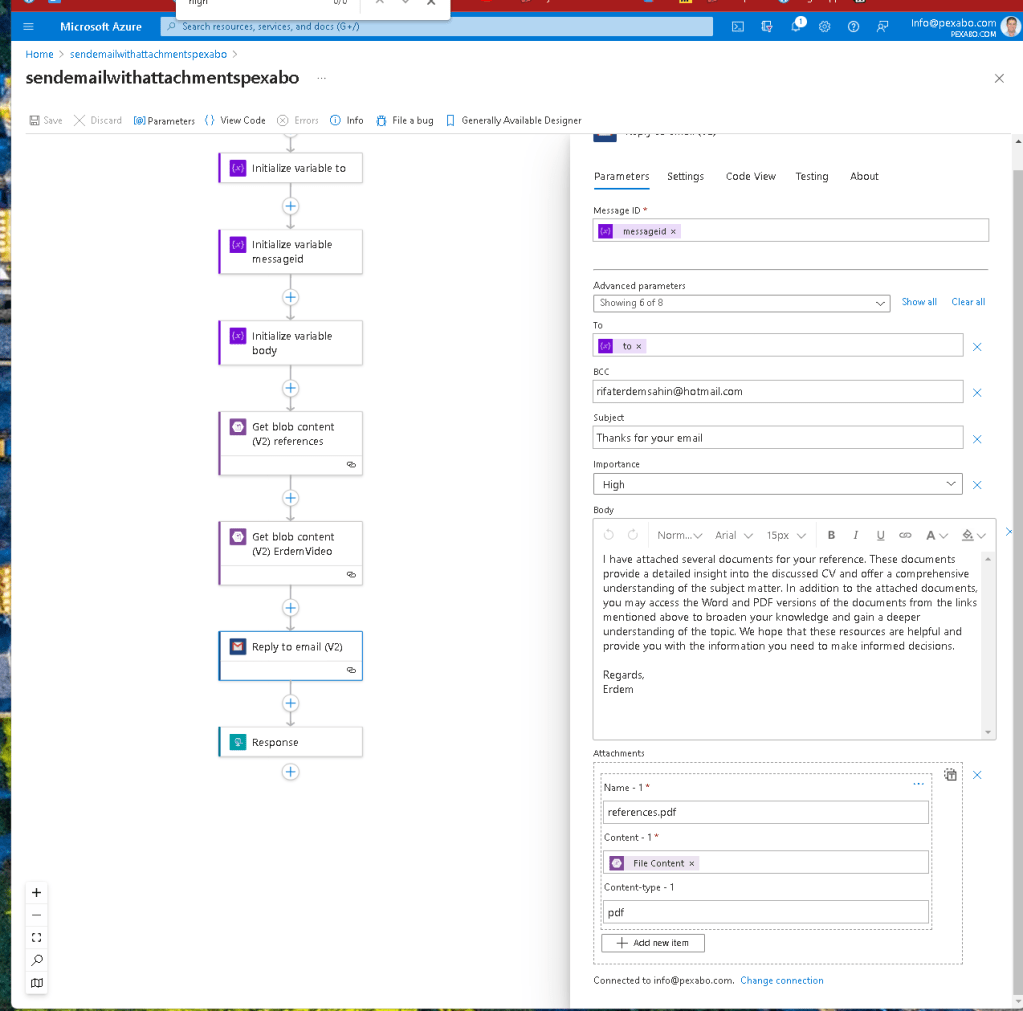This screenshot has width=1023, height=1011.
Task: Open the Arial font family dropdown
Action: [733, 535]
